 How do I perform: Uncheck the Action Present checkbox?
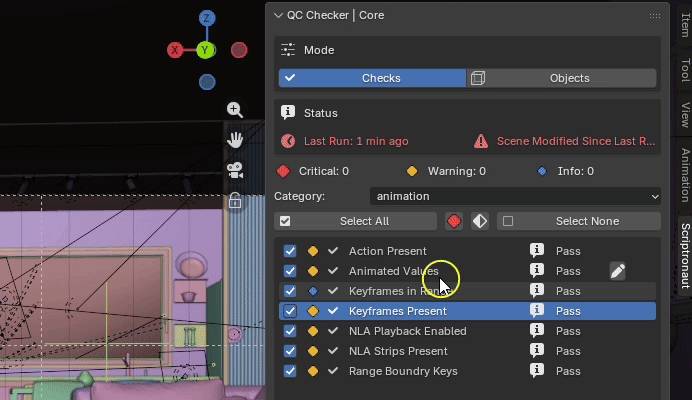(x=290, y=251)
